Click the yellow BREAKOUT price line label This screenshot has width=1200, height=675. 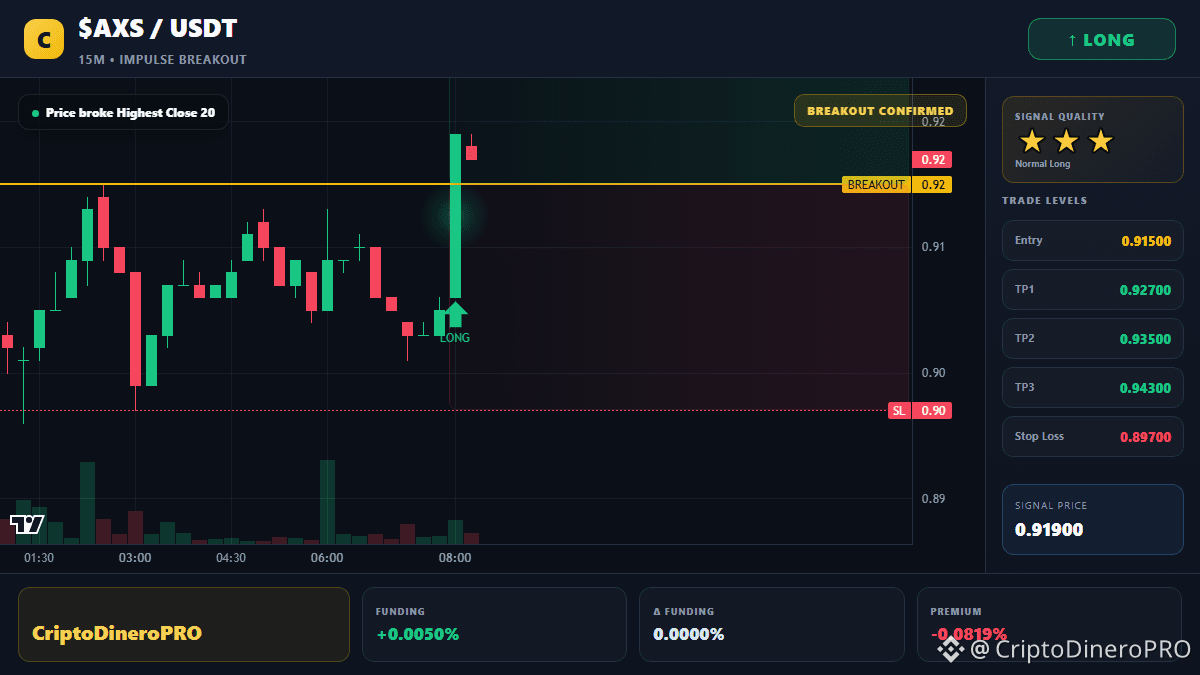point(876,185)
